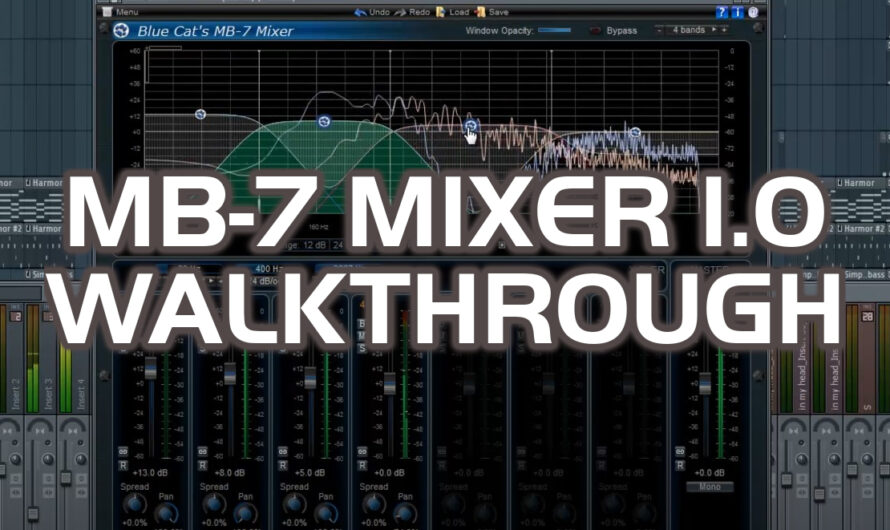Open the plugin Menu

pos(120,12)
